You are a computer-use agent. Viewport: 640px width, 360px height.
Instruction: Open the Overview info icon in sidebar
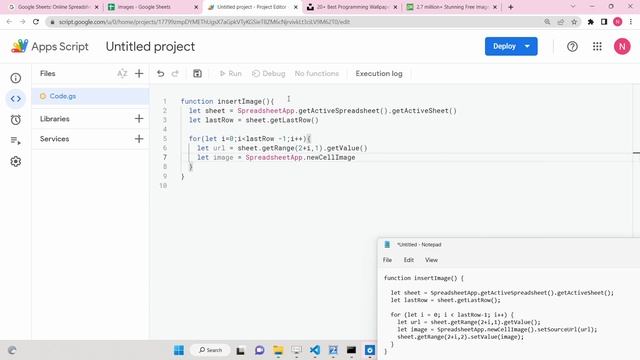[16, 78]
